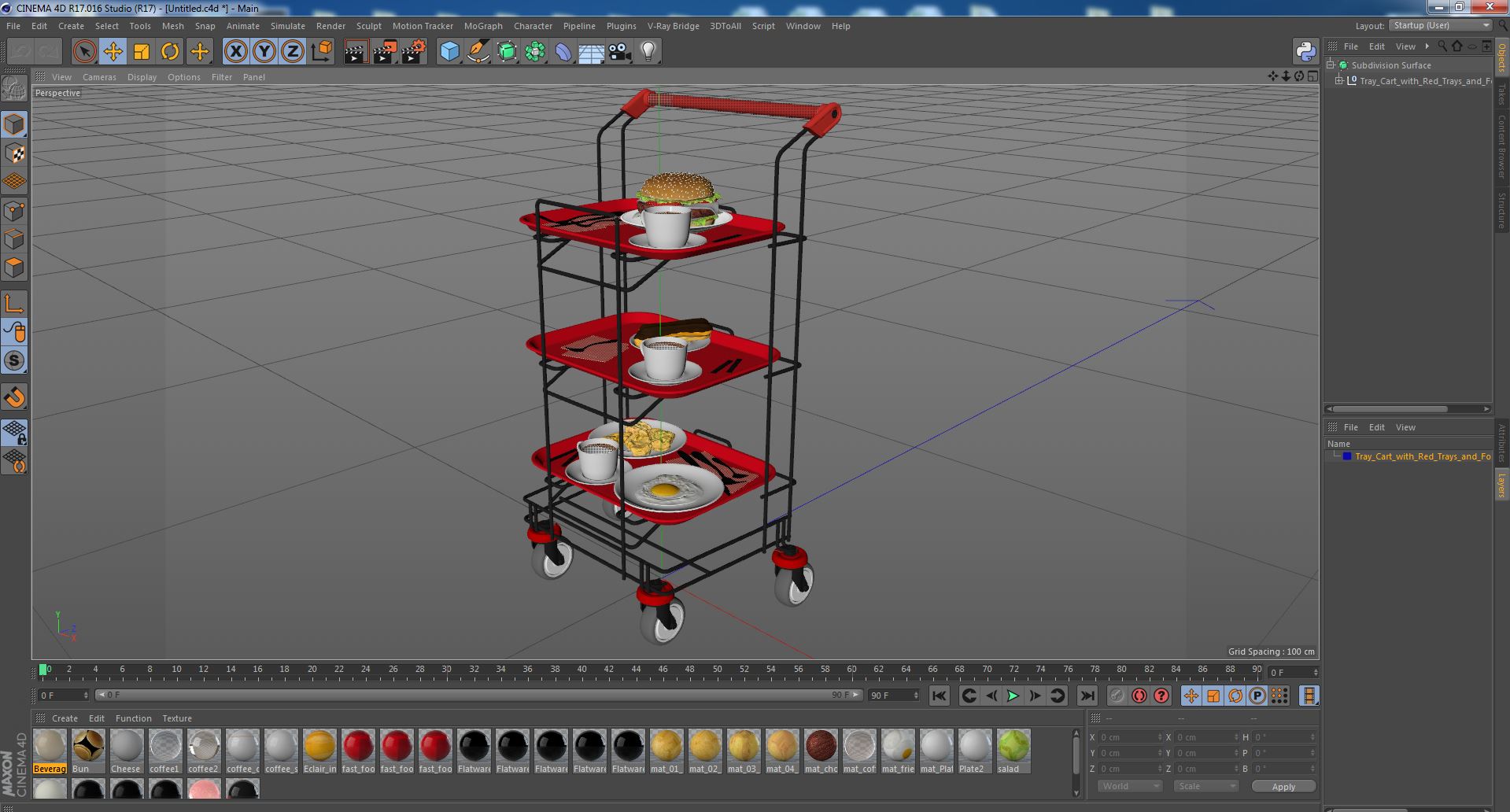
Task: Add a Light object
Action: point(648,52)
